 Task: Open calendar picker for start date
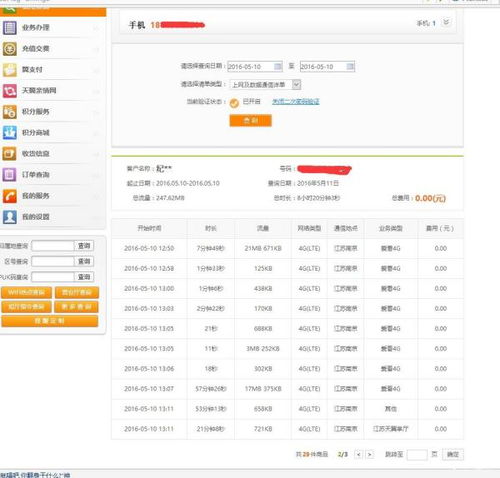pyautogui.click(x=278, y=66)
